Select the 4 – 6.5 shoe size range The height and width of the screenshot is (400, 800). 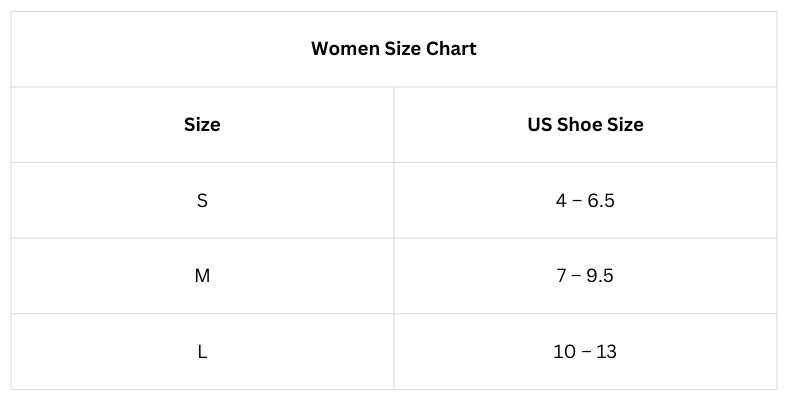[x=585, y=201]
